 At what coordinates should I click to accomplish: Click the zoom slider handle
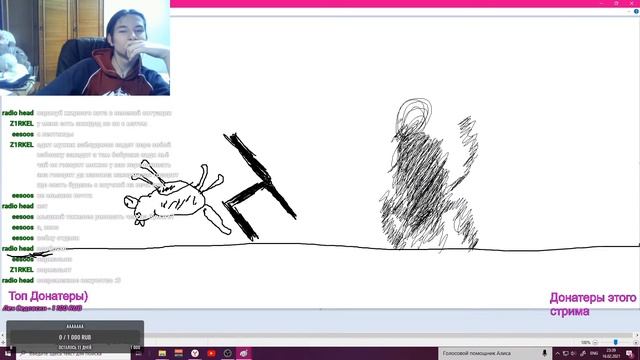616,342
